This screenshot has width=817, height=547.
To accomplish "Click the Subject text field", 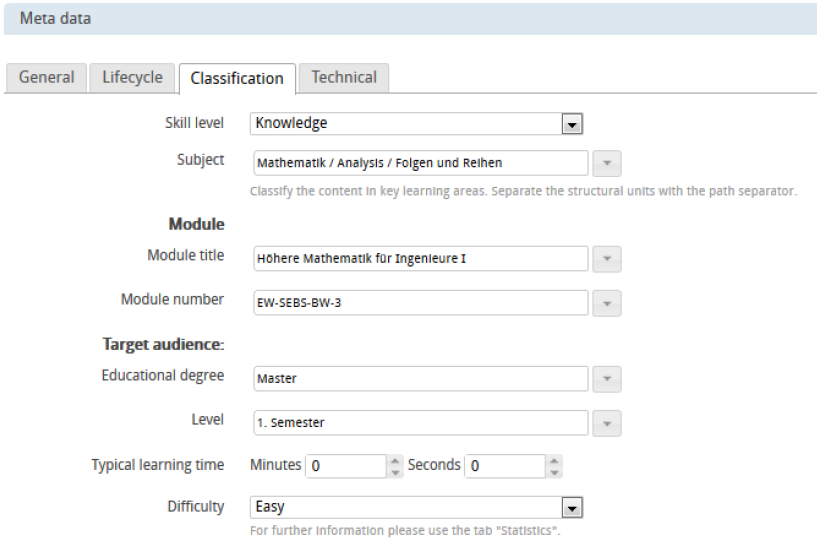I will (x=420, y=163).
